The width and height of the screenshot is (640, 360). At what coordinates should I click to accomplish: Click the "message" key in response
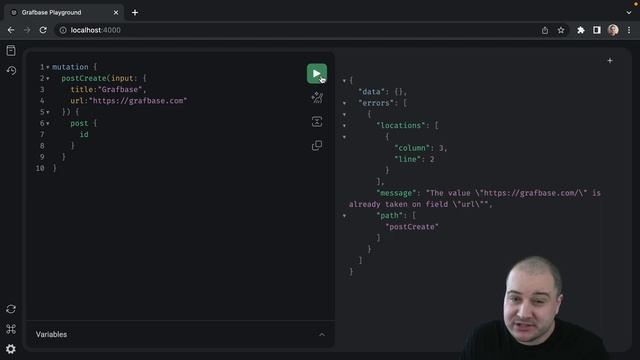point(396,193)
